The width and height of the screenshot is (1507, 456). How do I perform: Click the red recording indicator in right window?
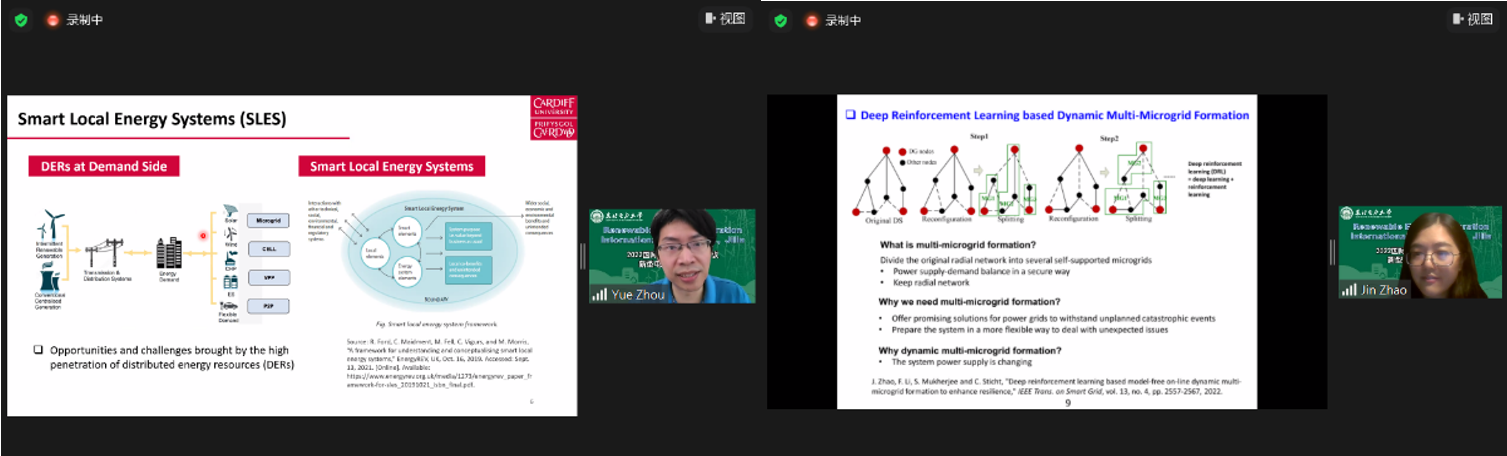click(x=811, y=19)
